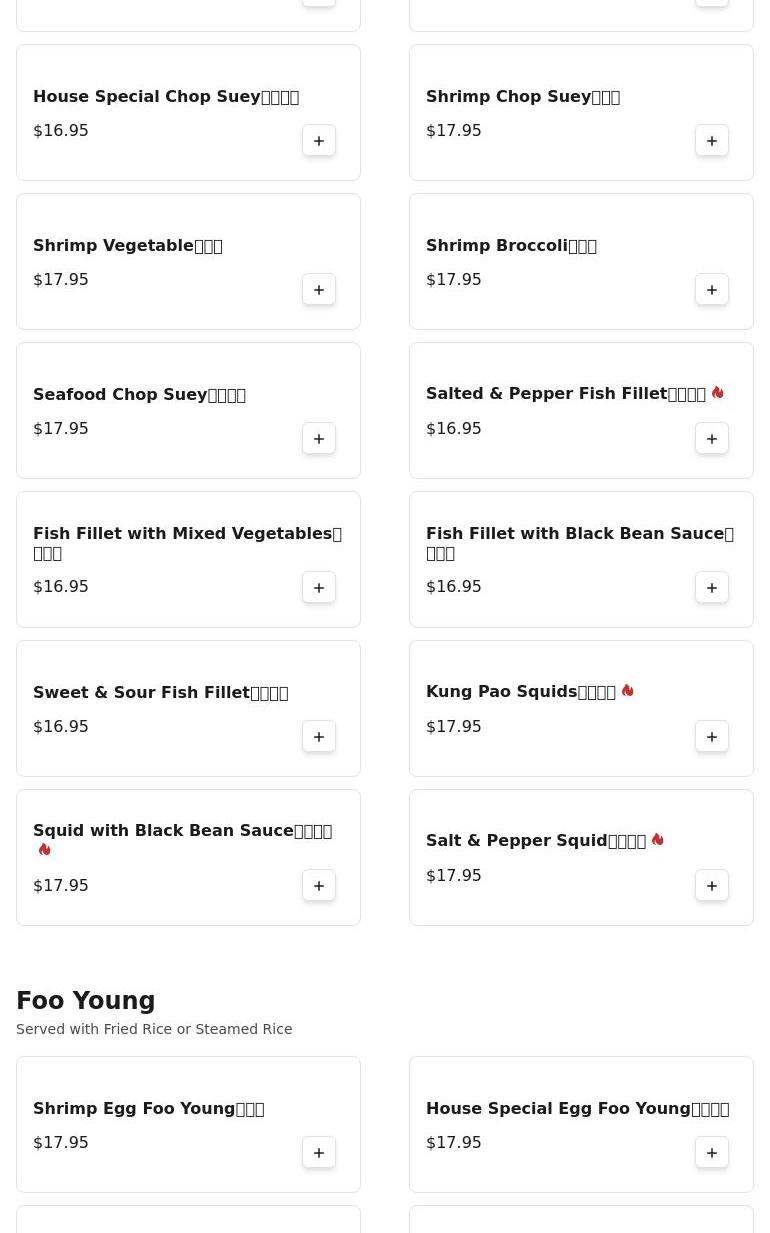Screen dimensions: 770x1233
Task: Click plus button for Shrimp Vegetable
Action: click(319, 290)
